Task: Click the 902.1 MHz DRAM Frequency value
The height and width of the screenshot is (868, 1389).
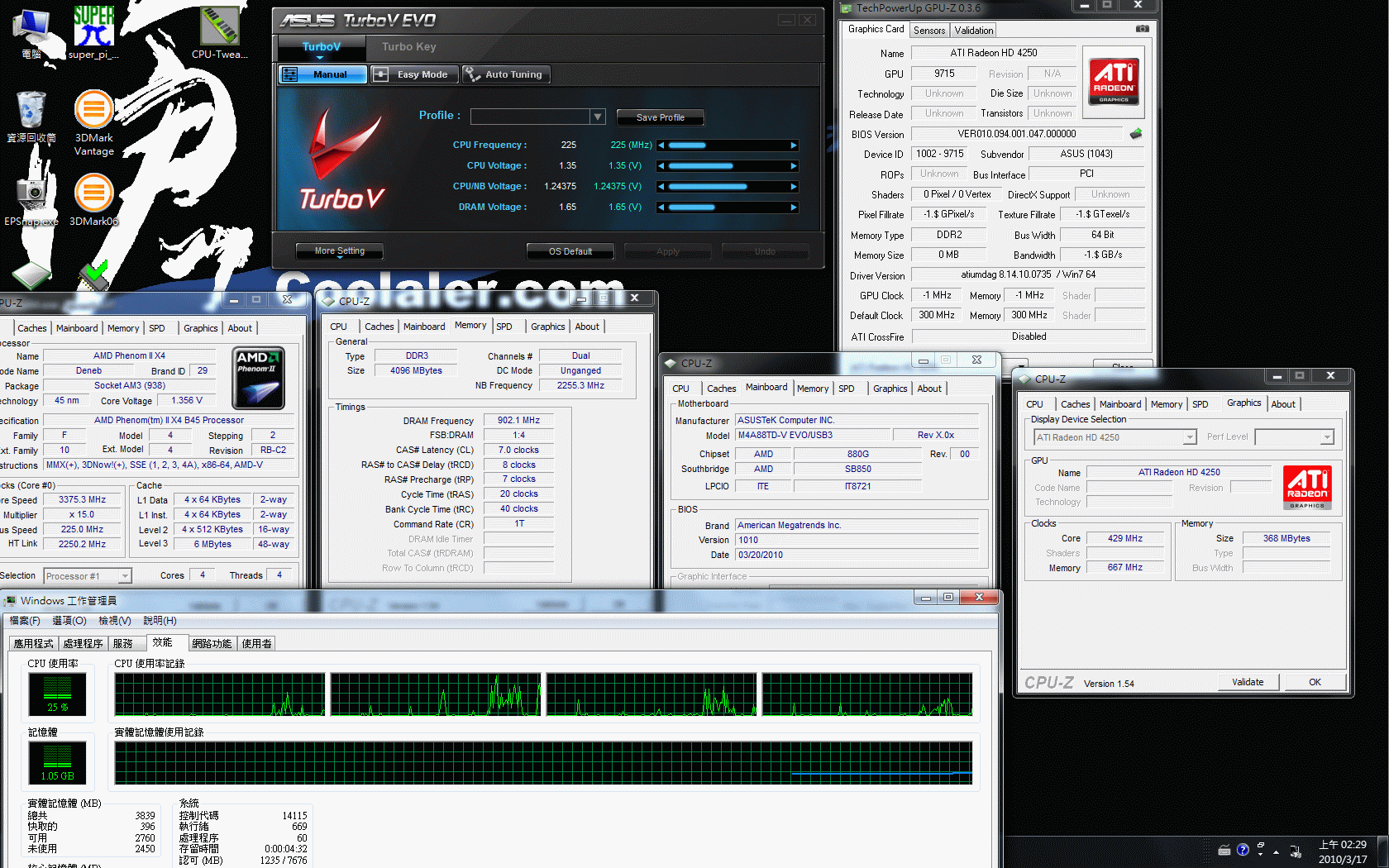Action: (518, 420)
